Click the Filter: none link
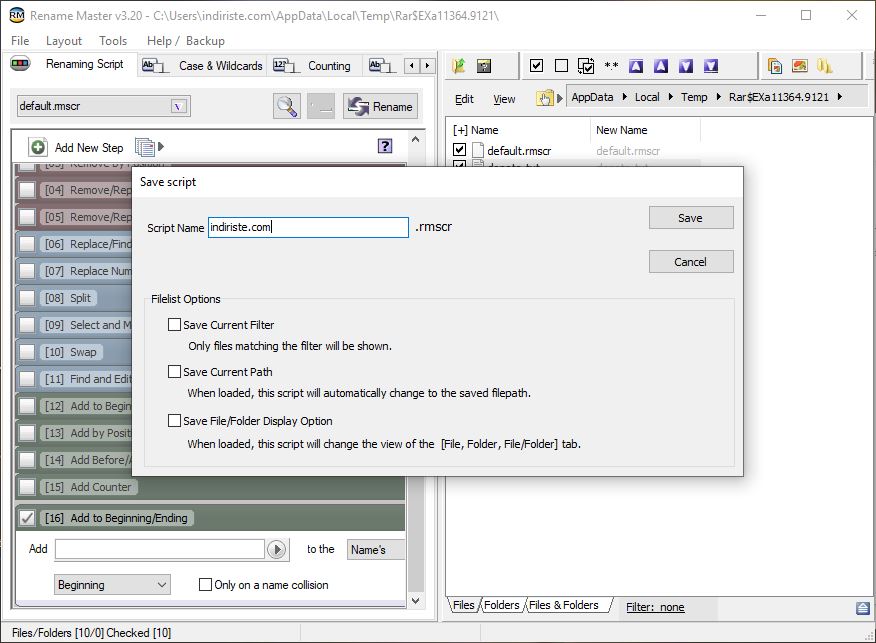Screen dimensions: 876x643 655,607
